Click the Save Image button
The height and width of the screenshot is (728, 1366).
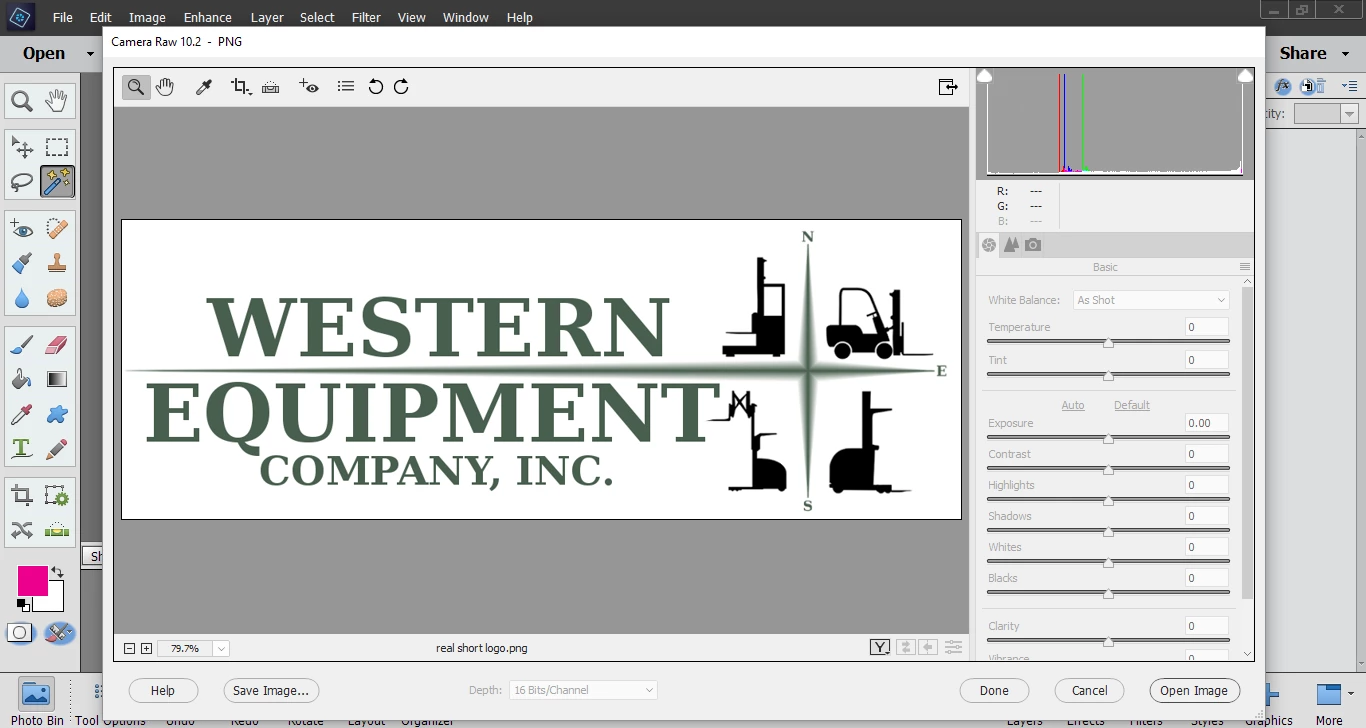(x=271, y=690)
